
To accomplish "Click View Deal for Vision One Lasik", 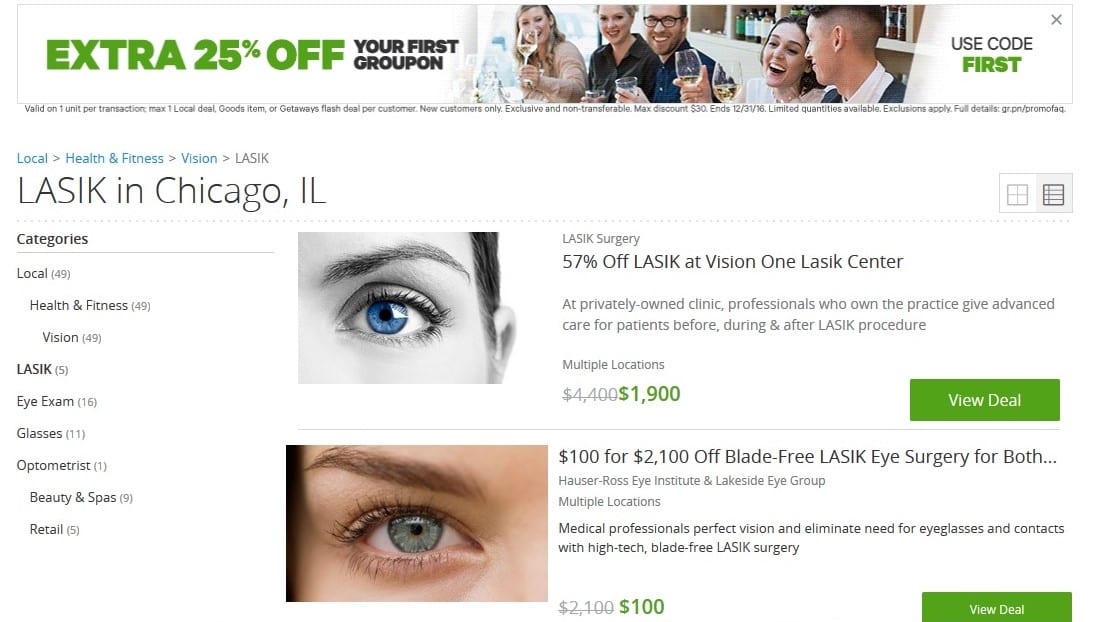I will click(984, 400).
